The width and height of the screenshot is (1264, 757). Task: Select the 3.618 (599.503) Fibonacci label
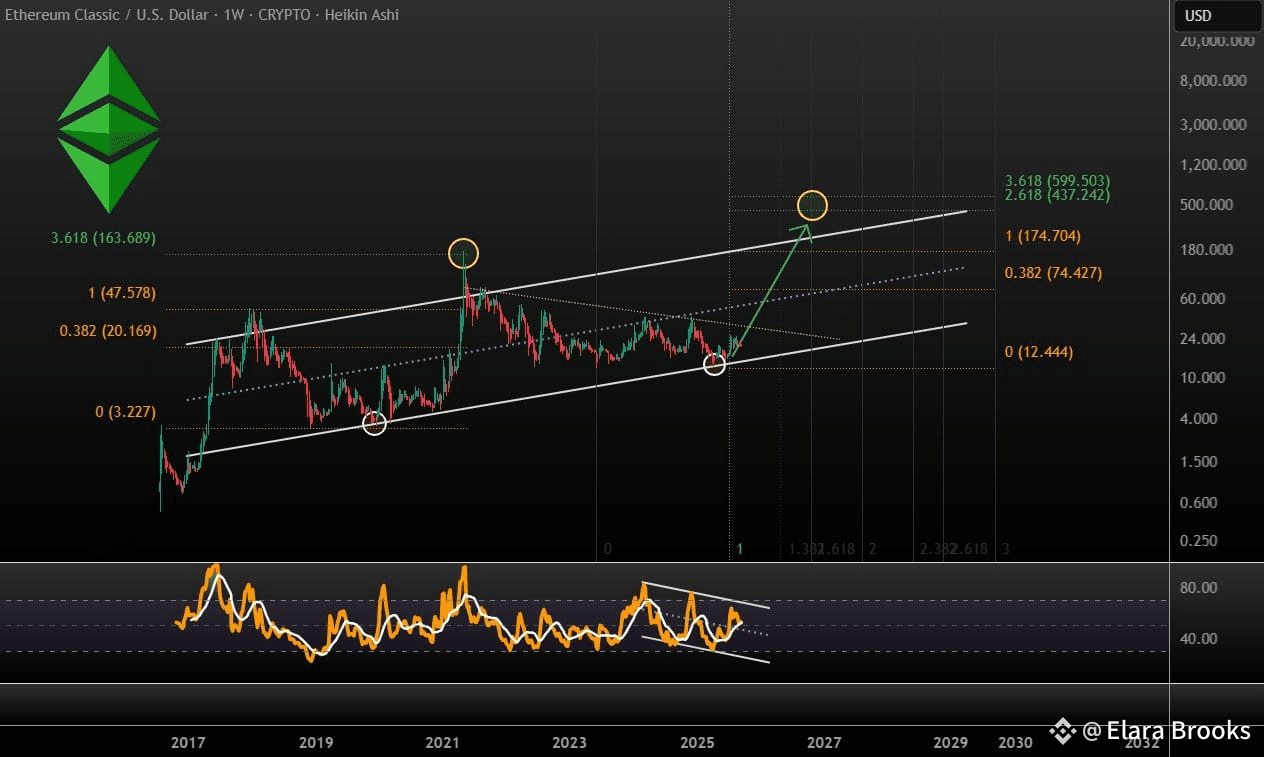tap(1057, 181)
